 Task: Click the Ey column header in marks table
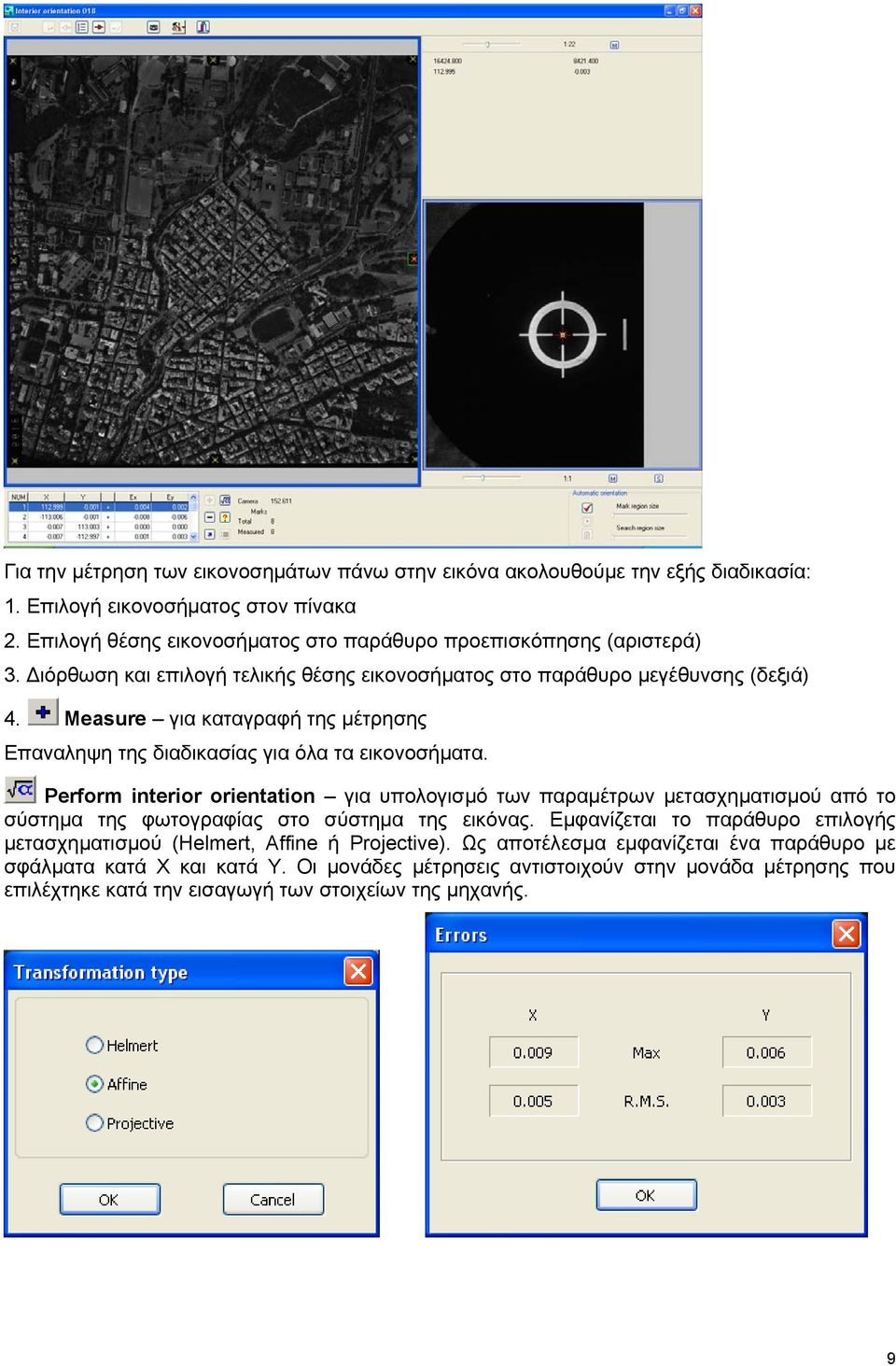170,497
